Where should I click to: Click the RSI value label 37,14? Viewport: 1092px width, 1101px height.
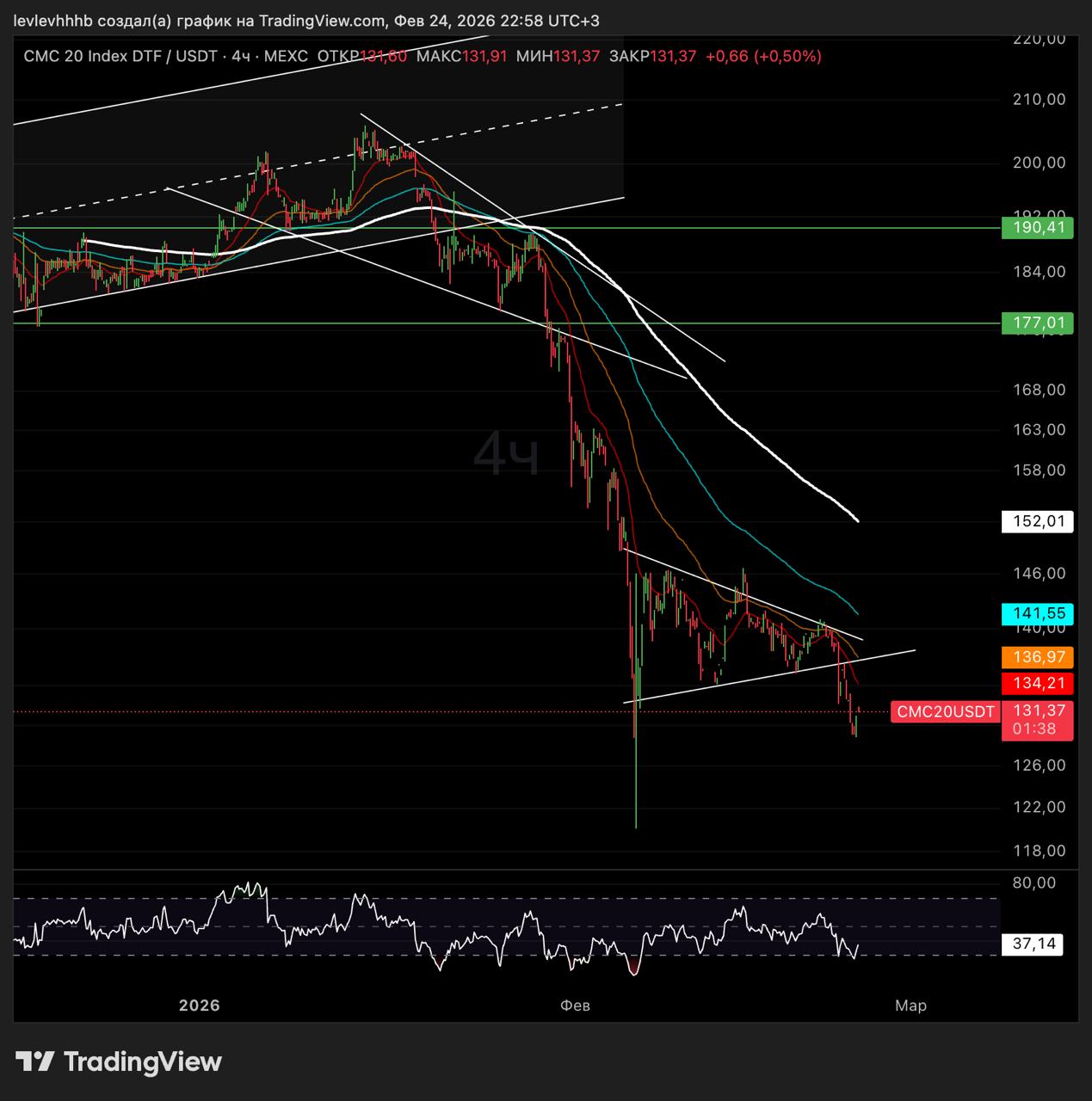pos(1033,944)
